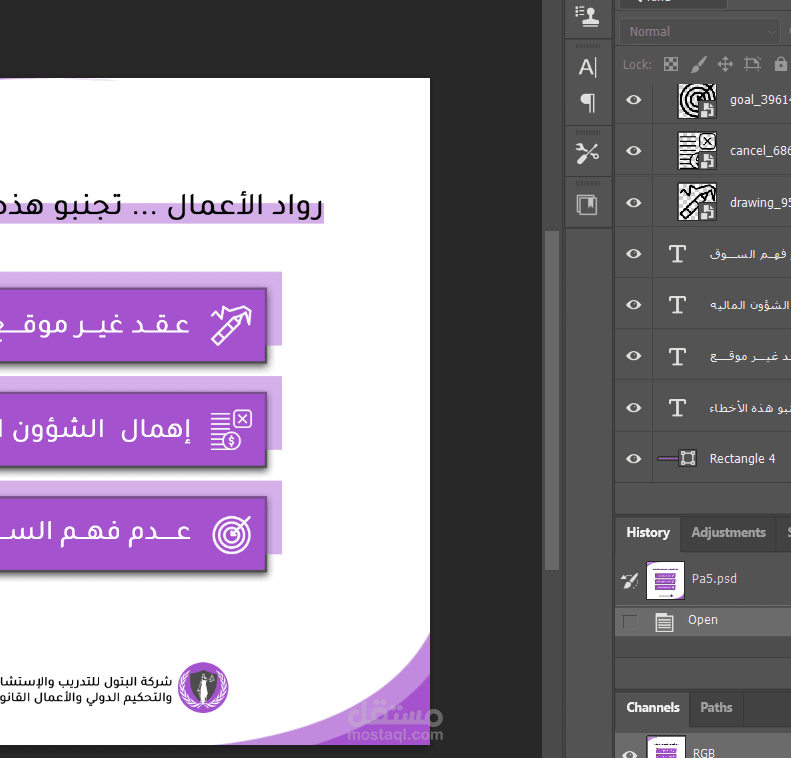Open the Tool Presets wrench icon
This screenshot has height=758, width=791.
pyautogui.click(x=588, y=153)
